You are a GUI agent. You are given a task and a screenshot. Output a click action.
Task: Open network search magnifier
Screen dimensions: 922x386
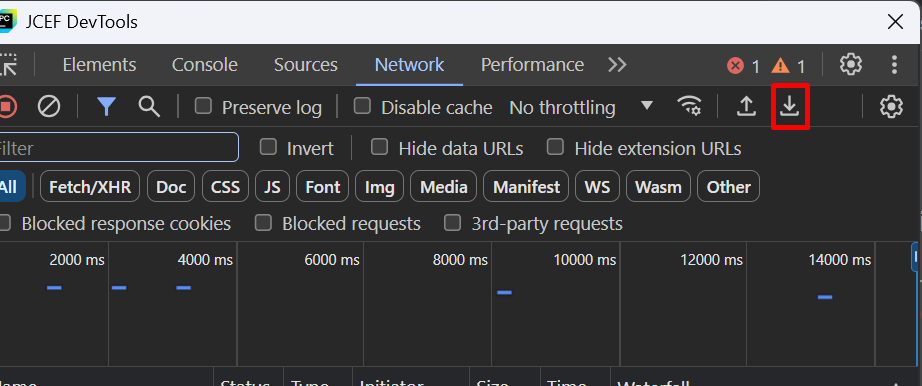tap(149, 107)
